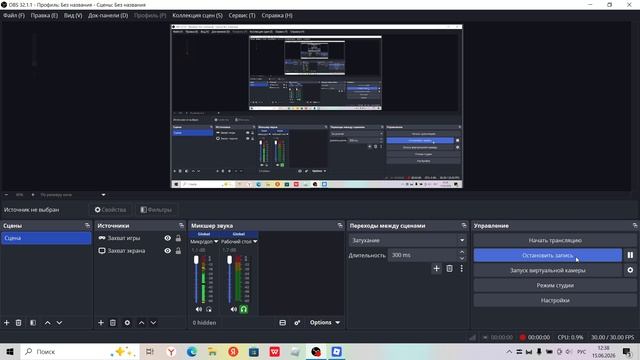640x360 pixels.
Task: Adjust Микрофон volume slider handle
Action: click(x=196, y=260)
